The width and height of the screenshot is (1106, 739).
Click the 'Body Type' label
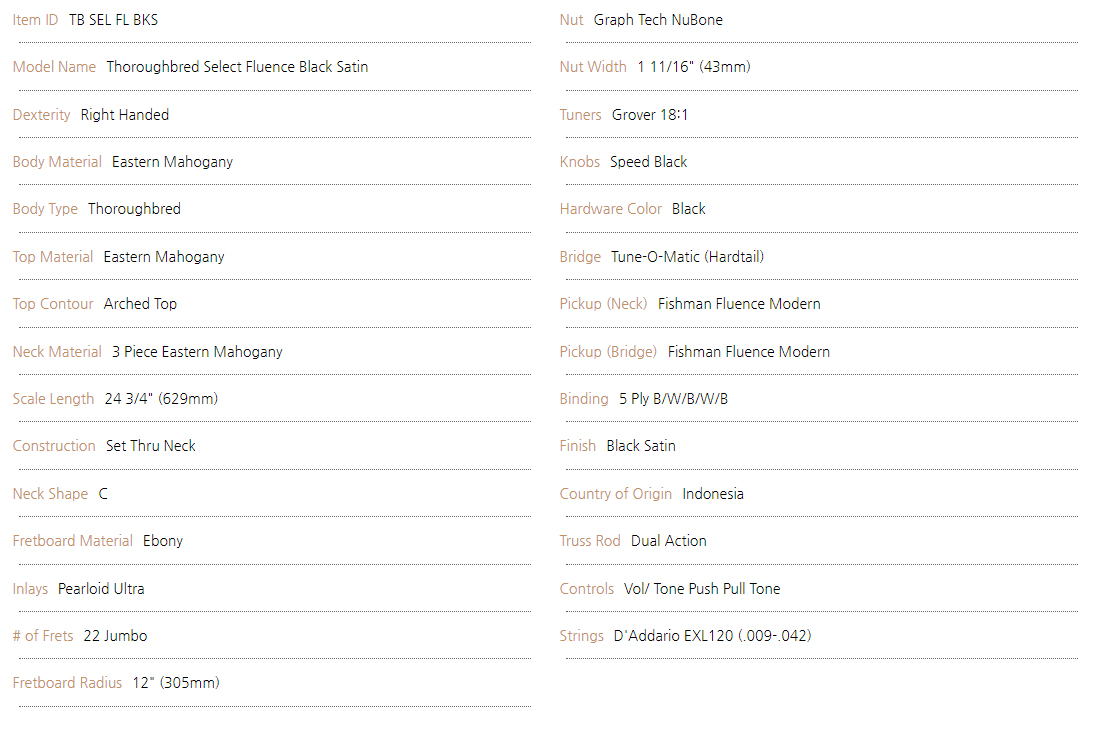pos(45,209)
